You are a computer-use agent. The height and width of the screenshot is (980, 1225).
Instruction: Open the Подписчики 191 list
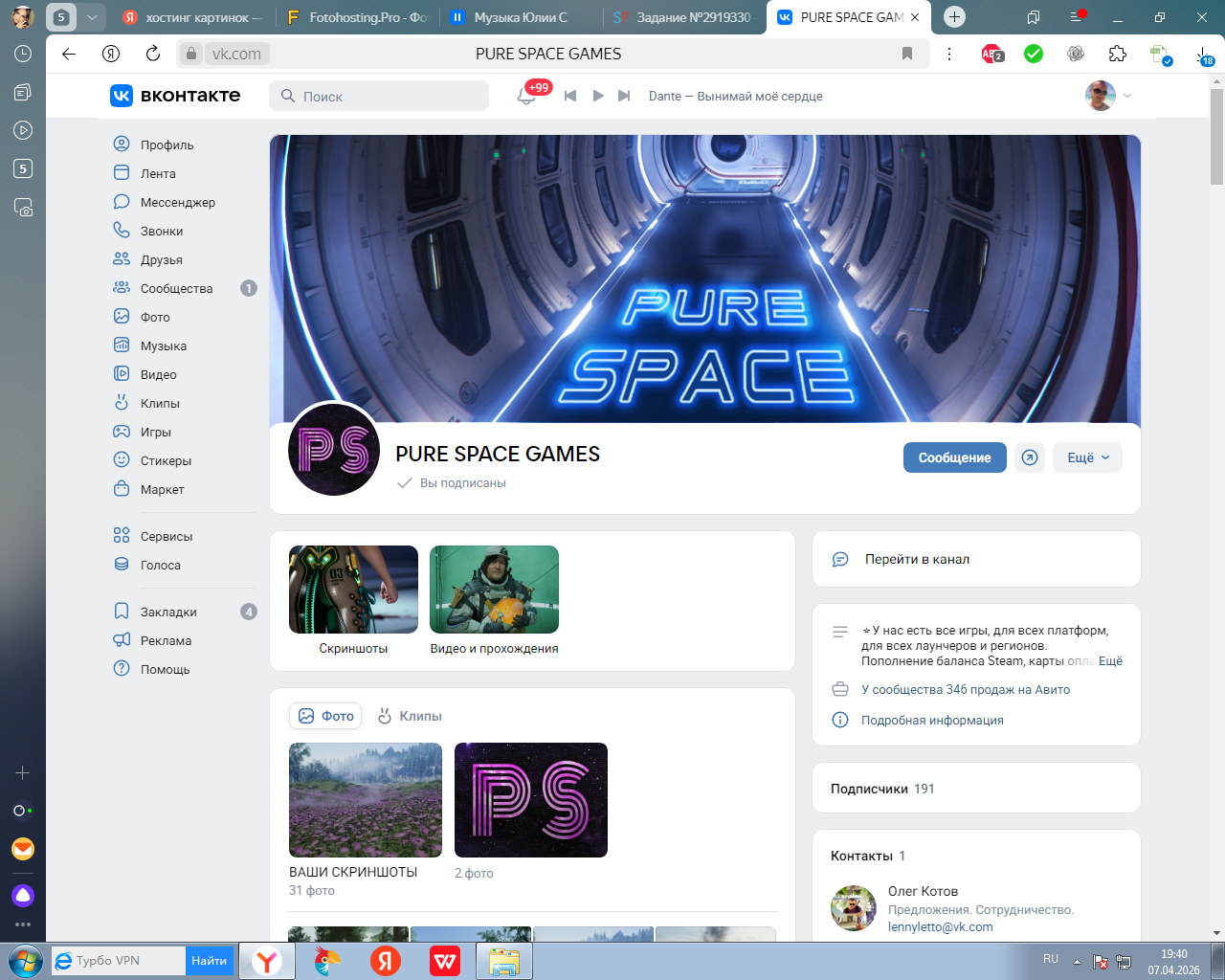point(882,789)
